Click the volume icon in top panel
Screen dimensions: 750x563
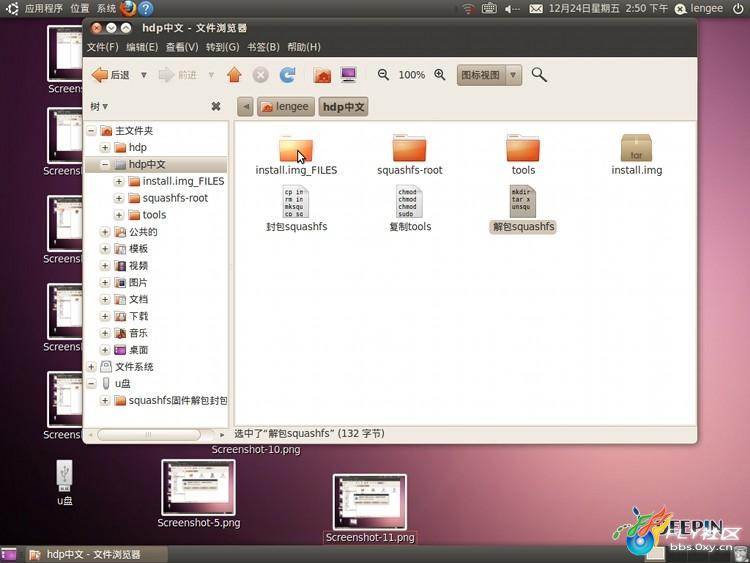pyautogui.click(x=512, y=9)
